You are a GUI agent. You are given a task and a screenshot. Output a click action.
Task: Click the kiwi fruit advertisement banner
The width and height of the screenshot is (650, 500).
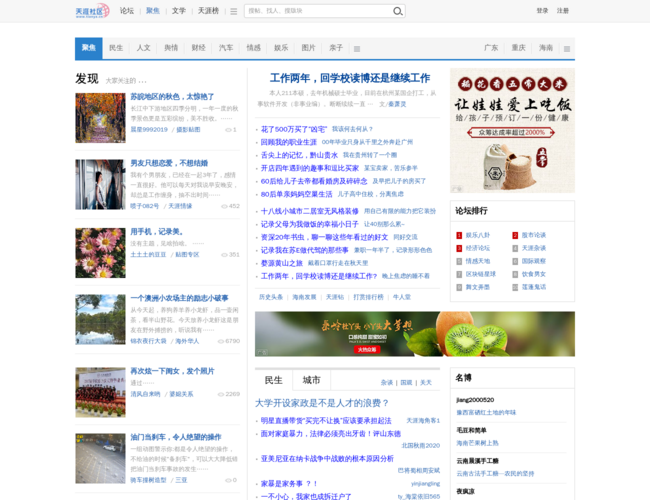[415, 334]
